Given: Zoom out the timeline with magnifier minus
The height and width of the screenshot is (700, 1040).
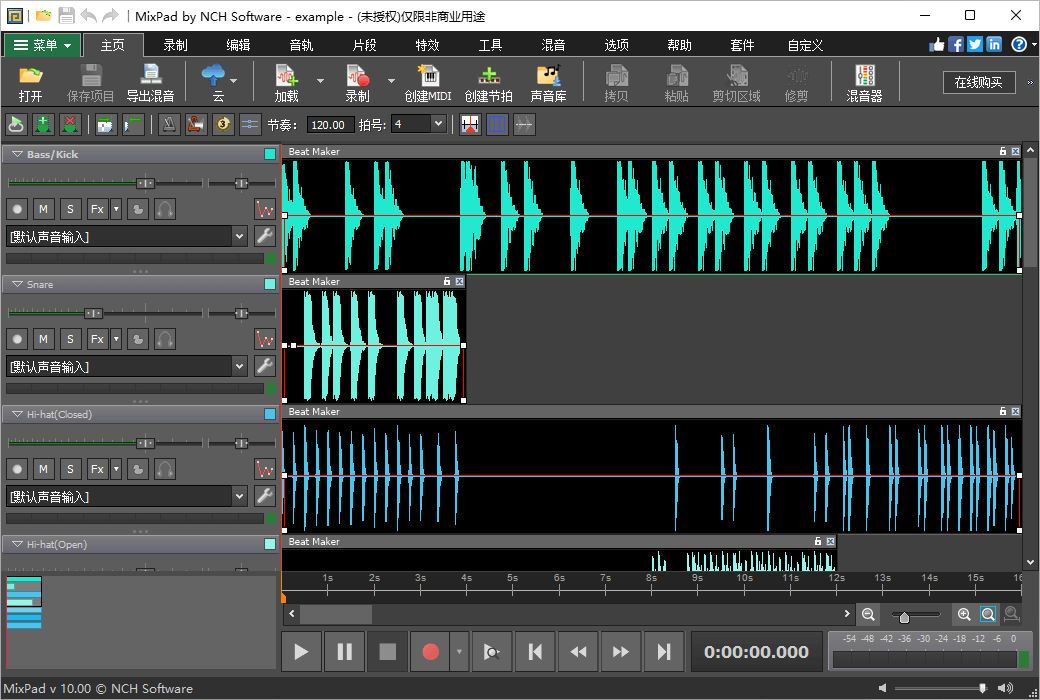Looking at the screenshot, I should [868, 614].
